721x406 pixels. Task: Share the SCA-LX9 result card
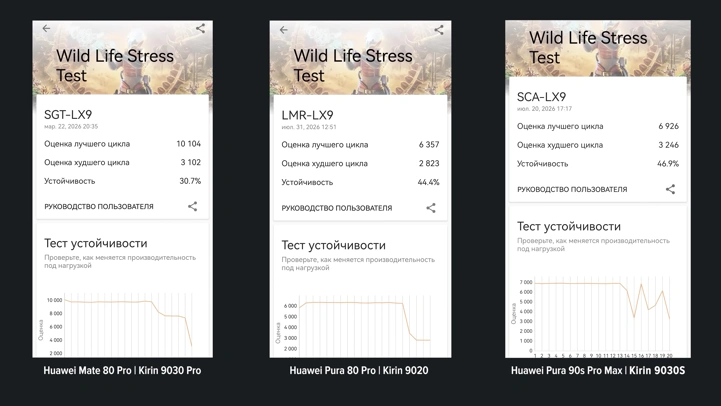pos(670,189)
